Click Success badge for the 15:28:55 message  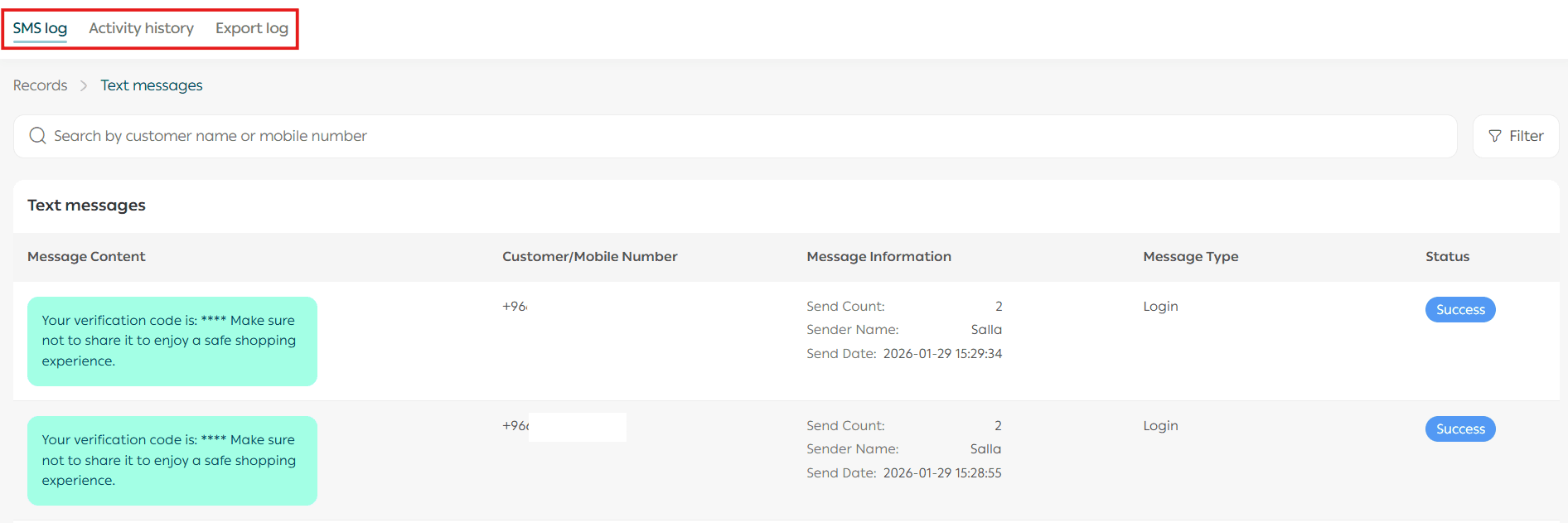(x=1459, y=429)
